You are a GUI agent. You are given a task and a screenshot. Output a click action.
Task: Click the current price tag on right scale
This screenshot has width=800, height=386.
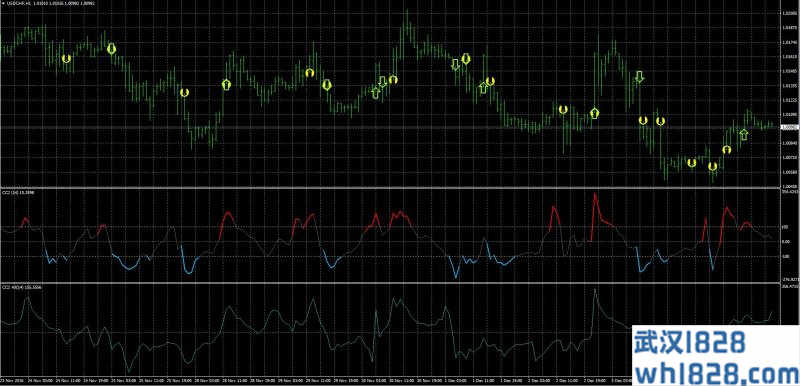(789, 127)
